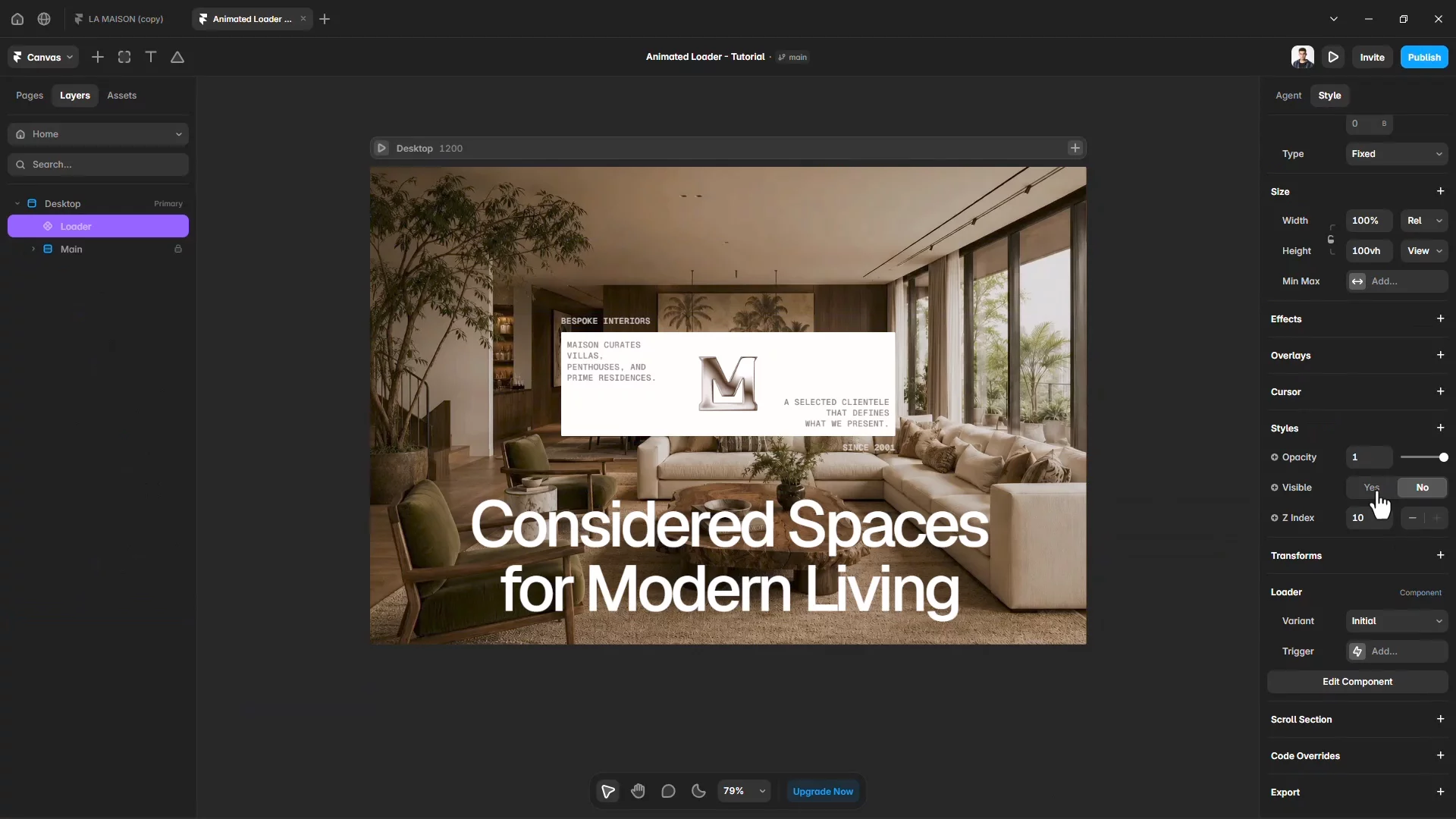Screen dimensions: 1456x819
Task: Toggle dark mode moon icon
Action: pyautogui.click(x=698, y=791)
